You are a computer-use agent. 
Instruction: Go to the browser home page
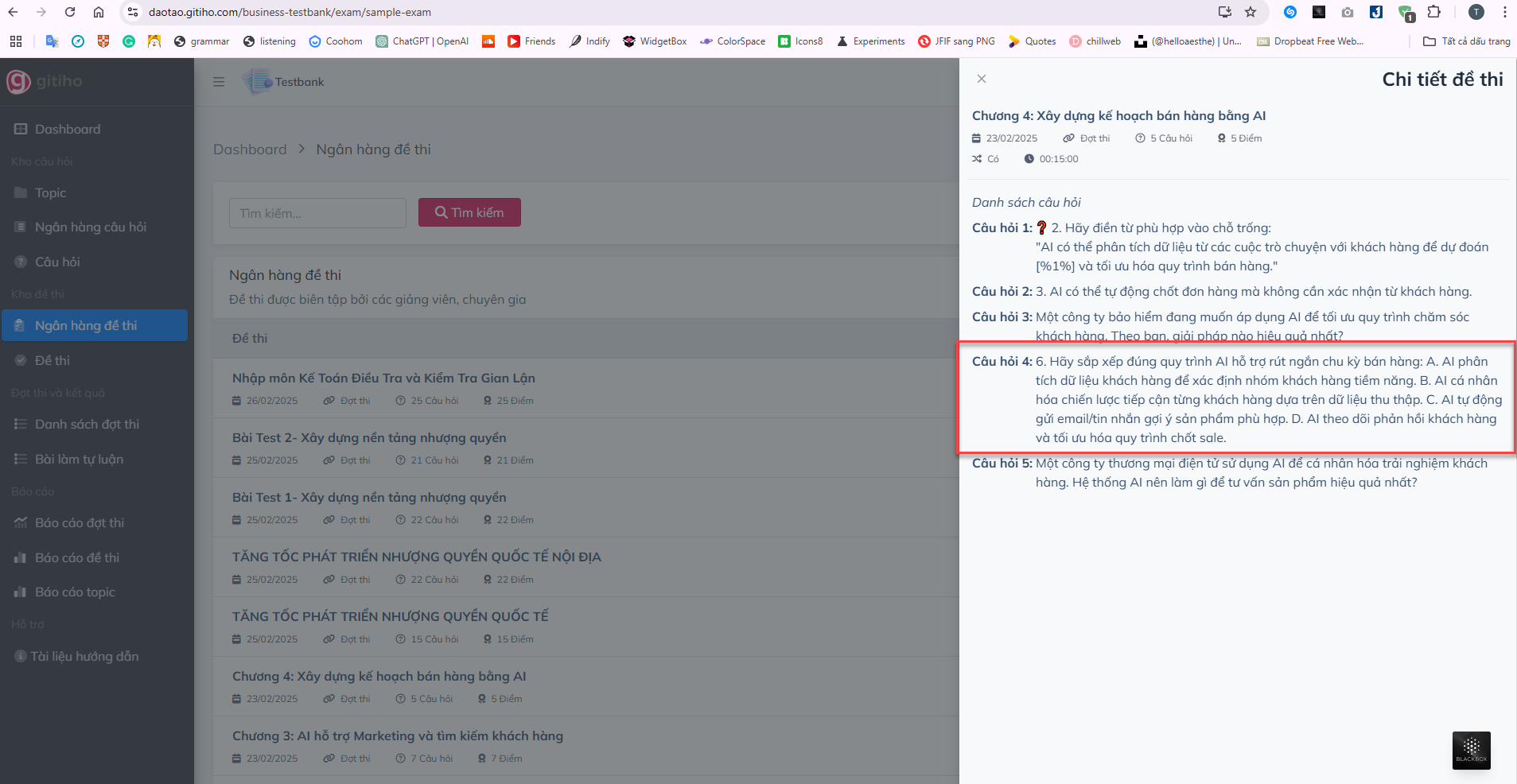tap(99, 12)
